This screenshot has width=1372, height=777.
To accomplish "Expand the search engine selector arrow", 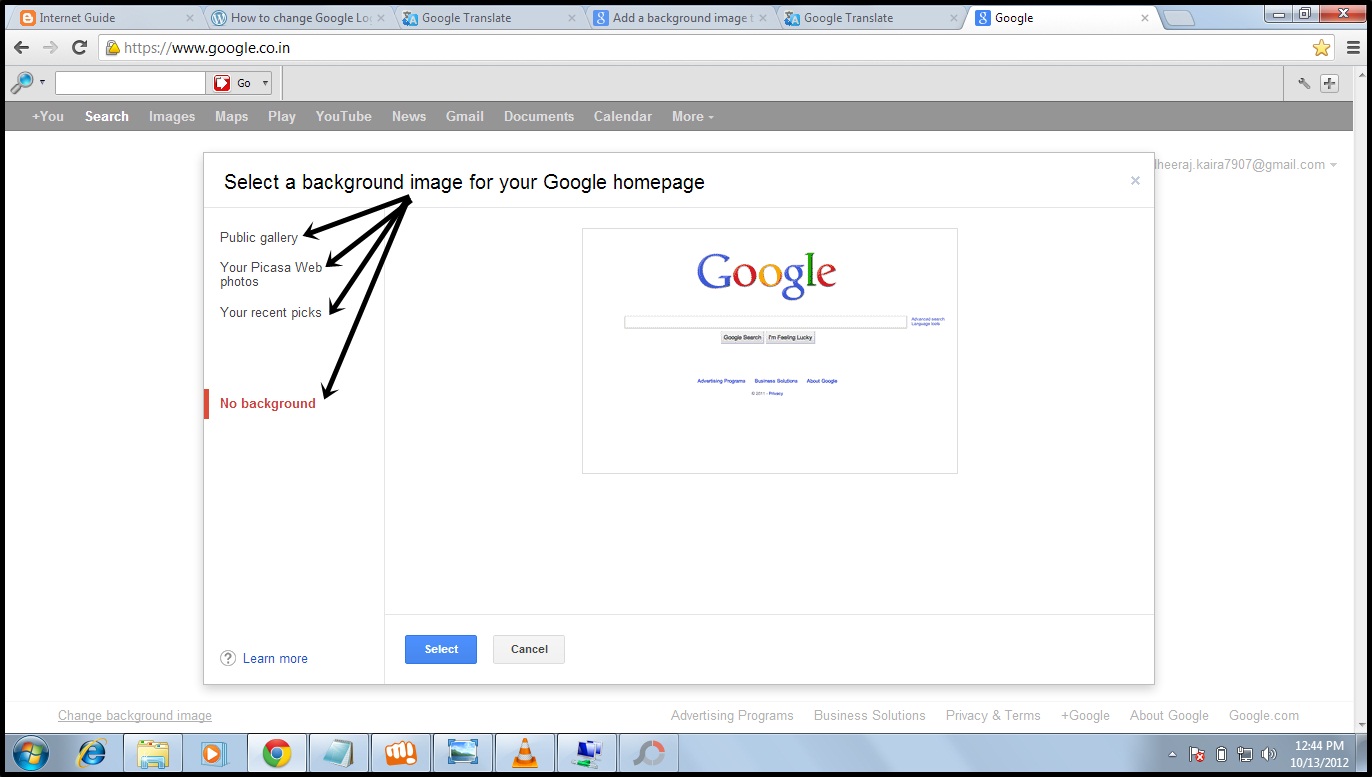I will click(x=42, y=82).
